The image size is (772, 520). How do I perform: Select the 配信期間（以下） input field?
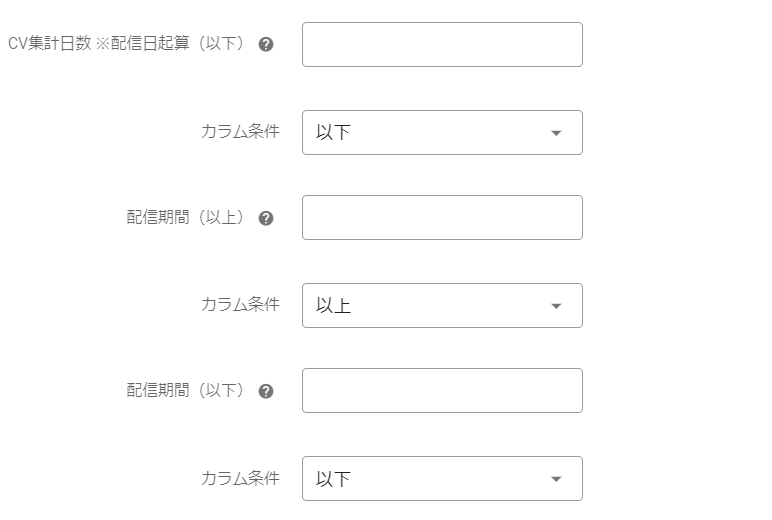coord(442,391)
